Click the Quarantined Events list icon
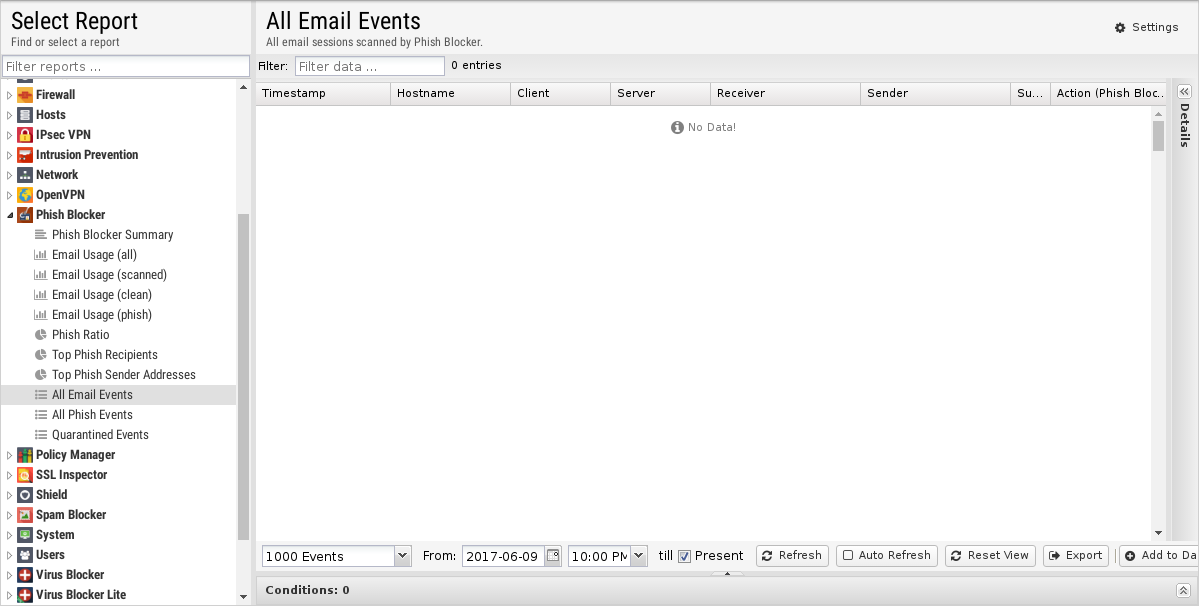 (x=41, y=435)
